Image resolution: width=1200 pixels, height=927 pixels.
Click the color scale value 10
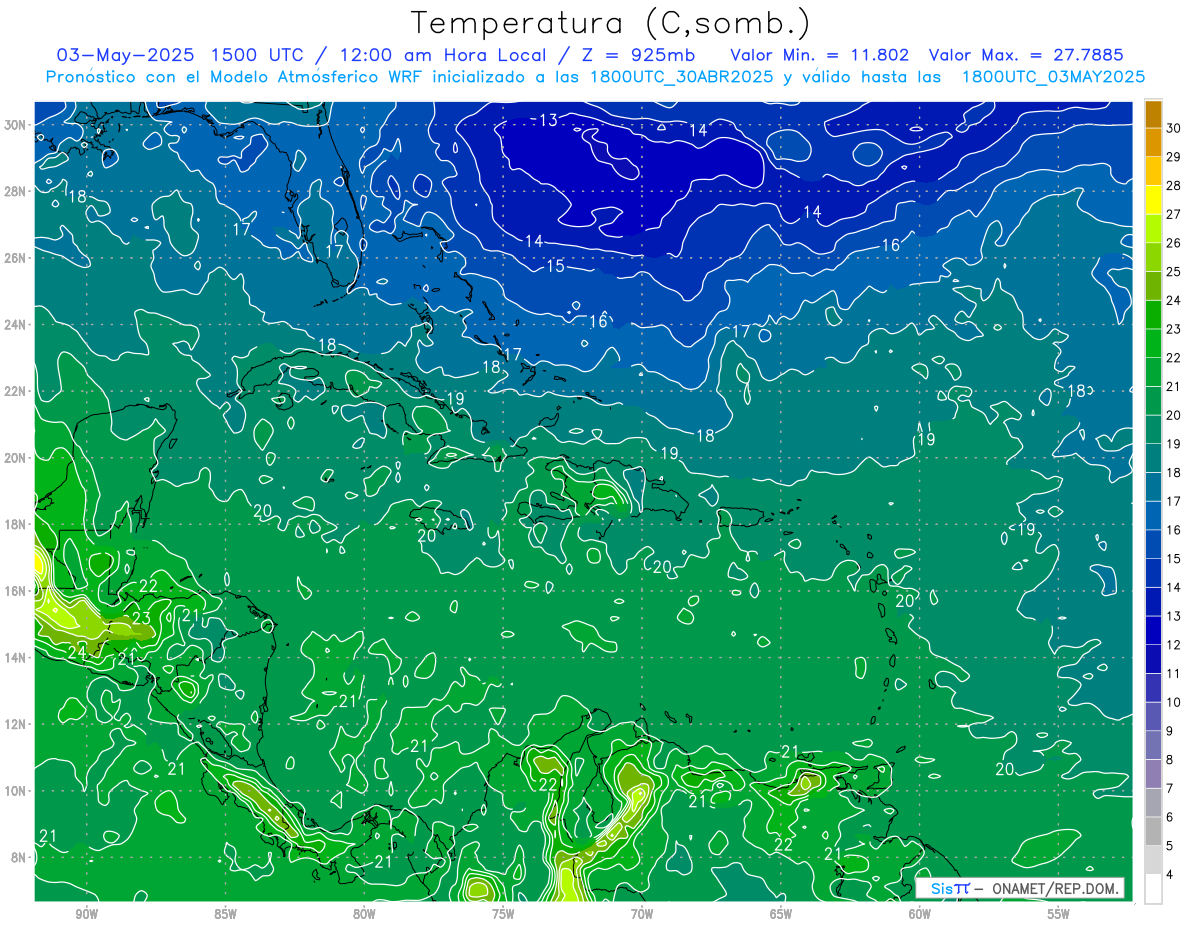pyautogui.click(x=1174, y=703)
